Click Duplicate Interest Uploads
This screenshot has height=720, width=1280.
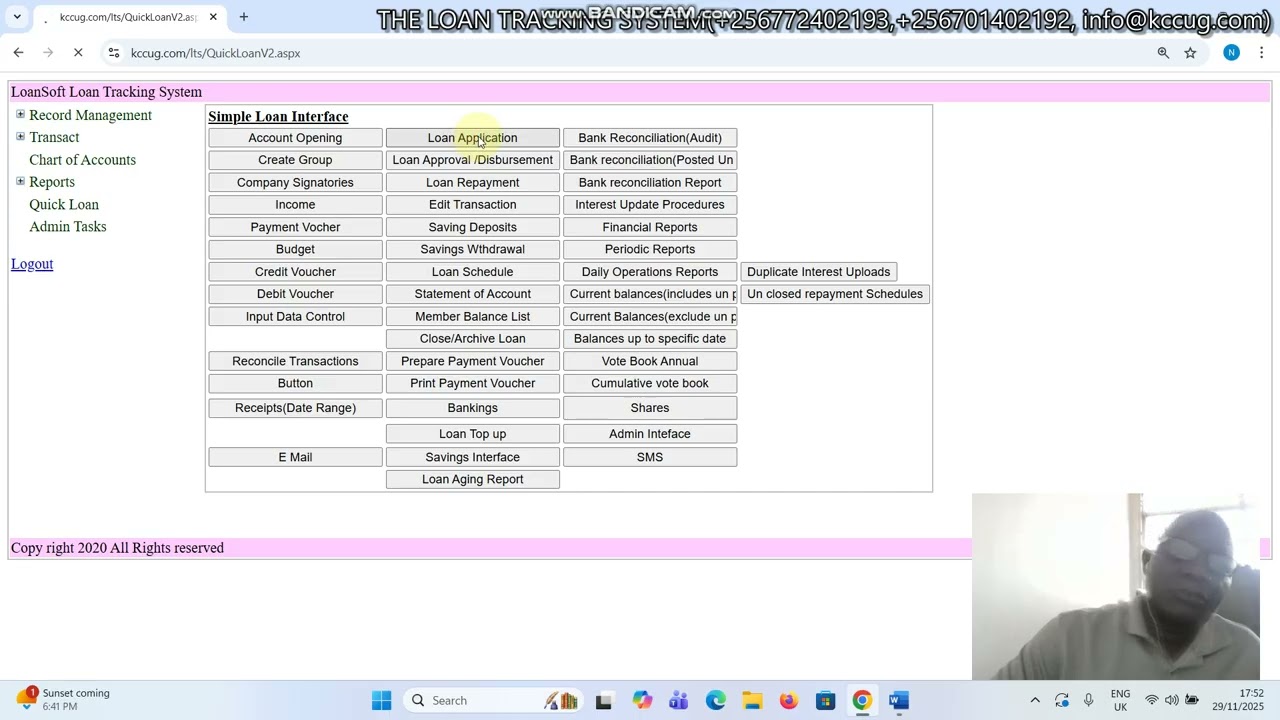818,272
